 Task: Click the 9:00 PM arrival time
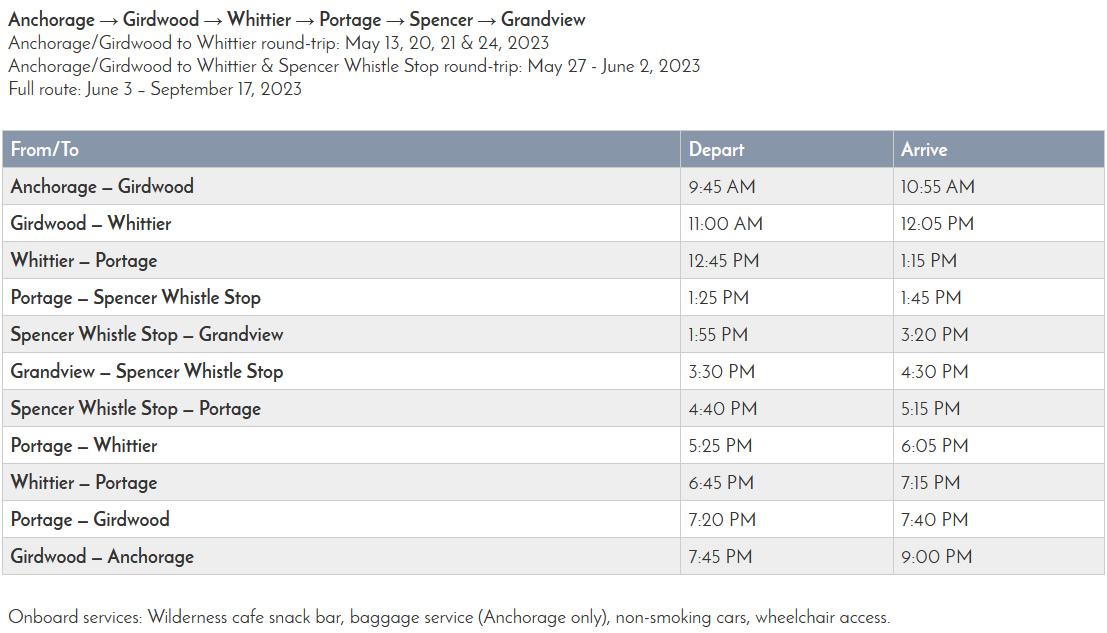[x=936, y=557]
